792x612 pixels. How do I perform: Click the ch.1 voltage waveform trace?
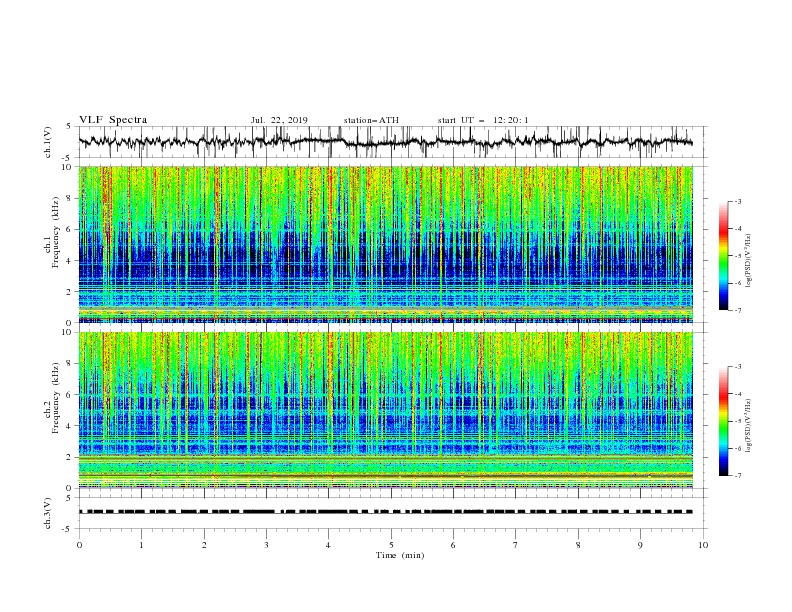pyautogui.click(x=385, y=142)
